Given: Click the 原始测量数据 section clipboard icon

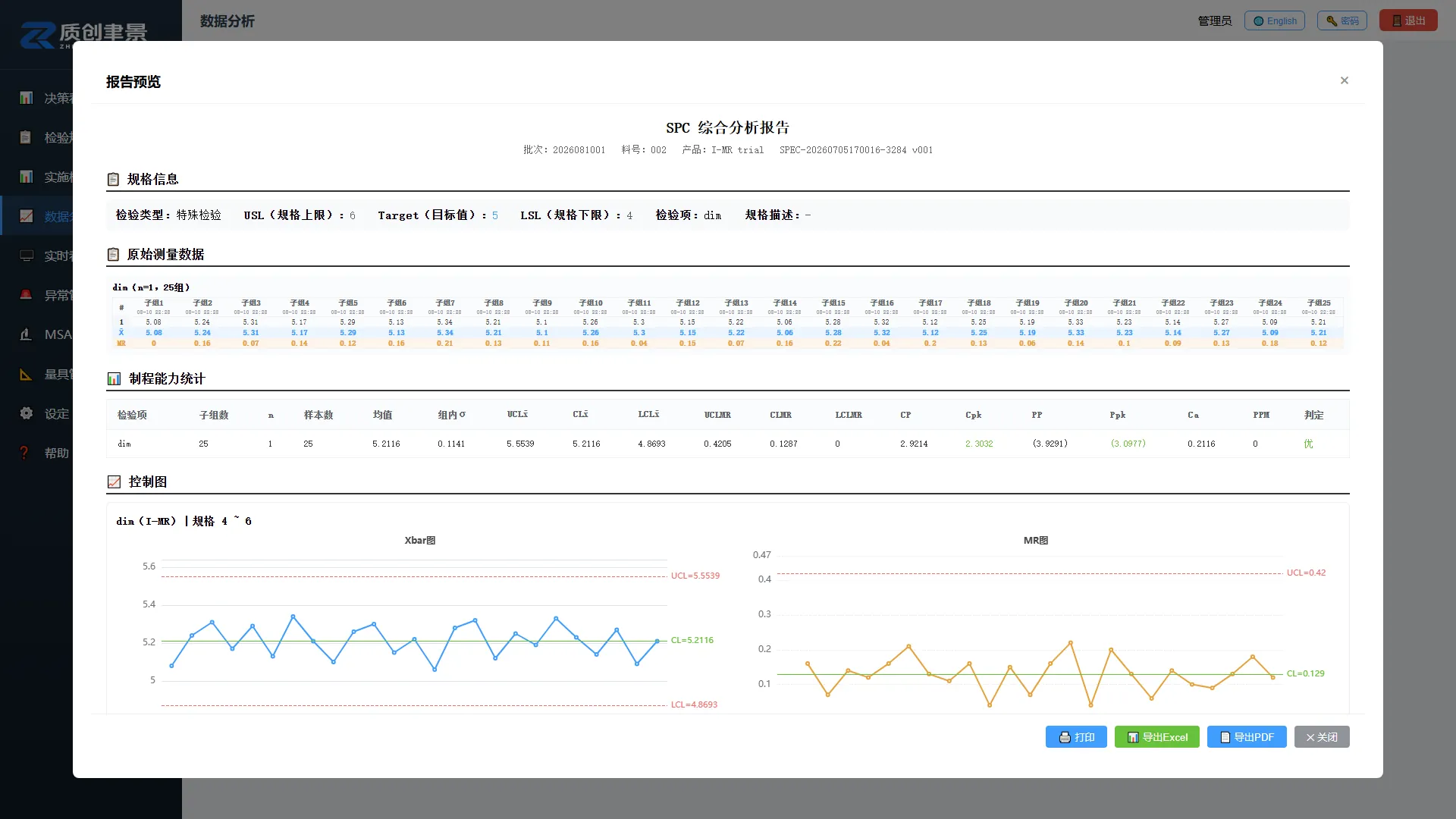Looking at the screenshot, I should 113,254.
